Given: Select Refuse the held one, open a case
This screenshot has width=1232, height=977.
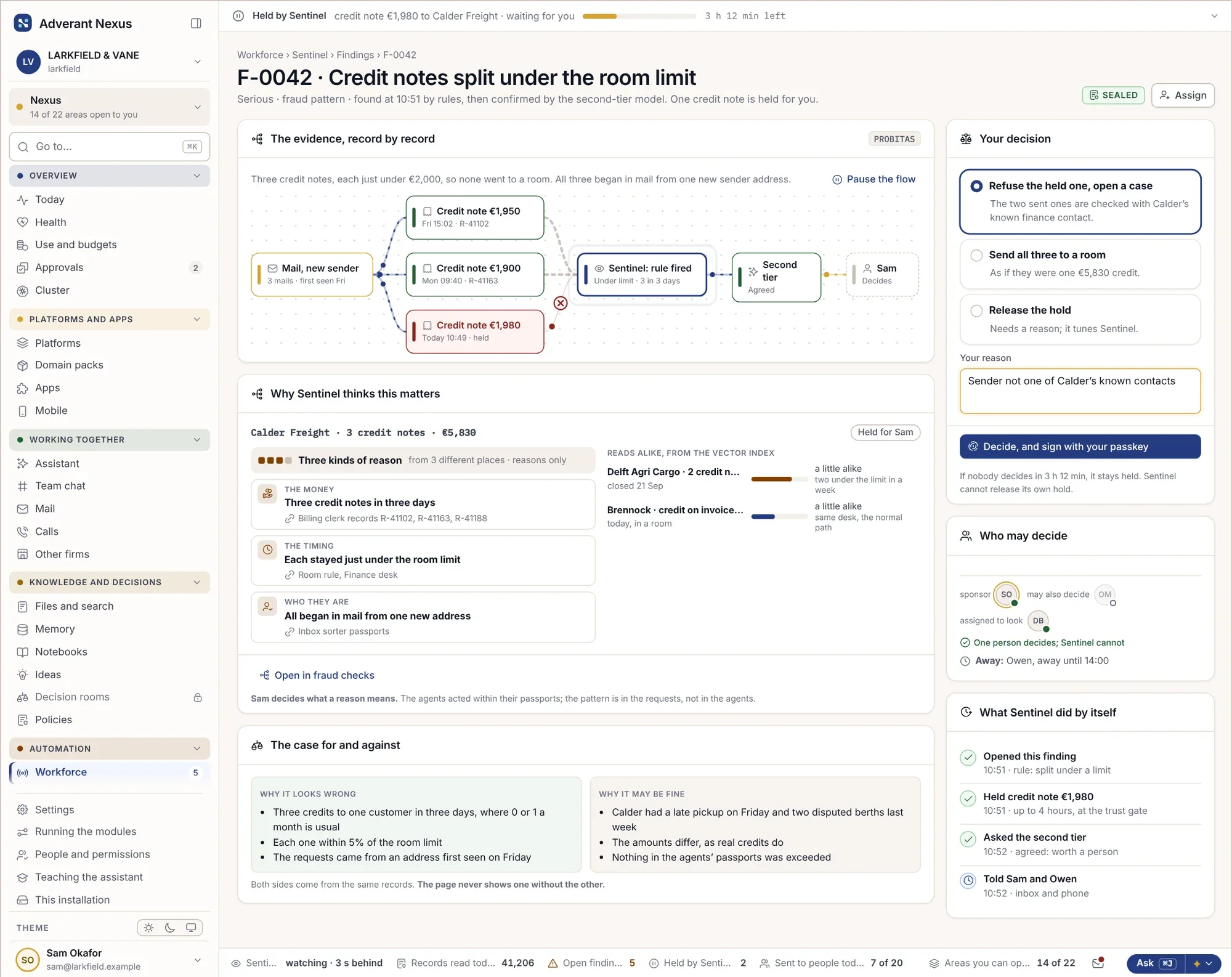Looking at the screenshot, I should tap(1080, 201).
